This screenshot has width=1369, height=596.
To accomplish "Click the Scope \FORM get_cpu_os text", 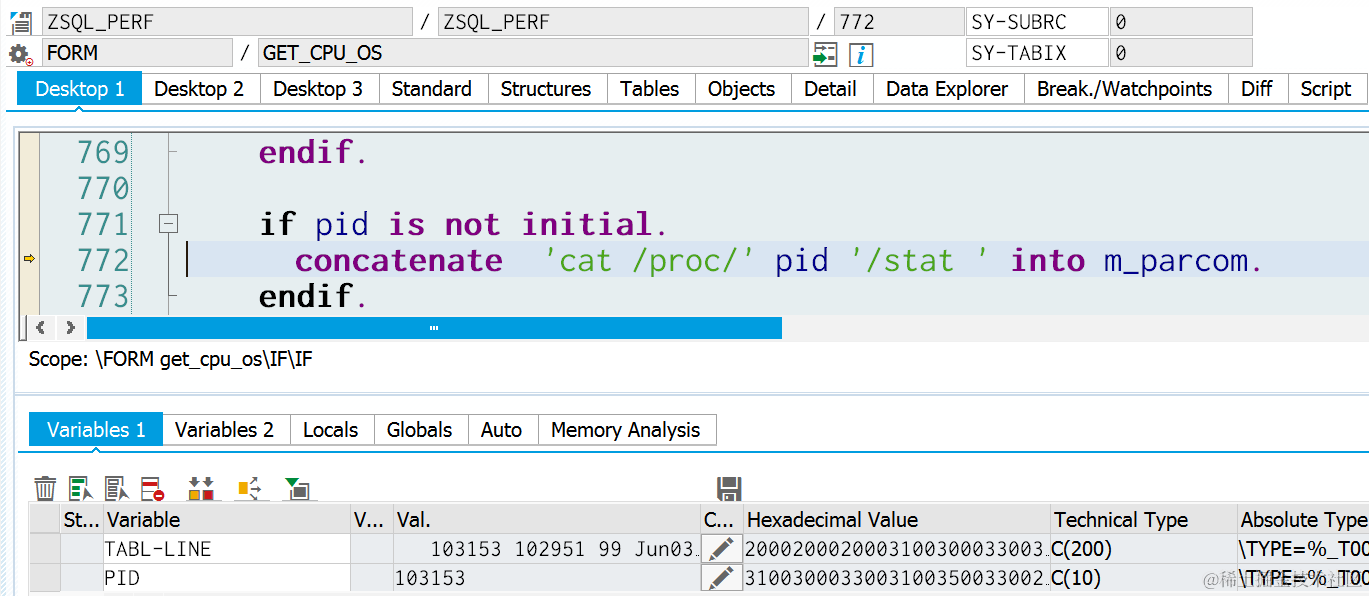I will (171, 359).
